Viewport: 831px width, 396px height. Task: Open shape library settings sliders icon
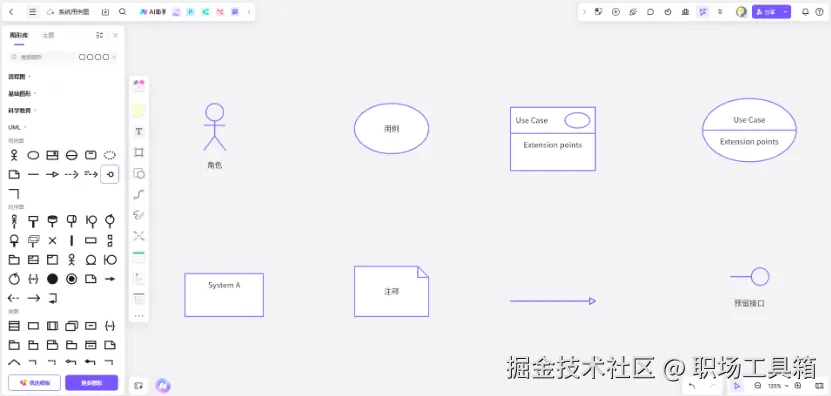pyautogui.click(x=100, y=36)
